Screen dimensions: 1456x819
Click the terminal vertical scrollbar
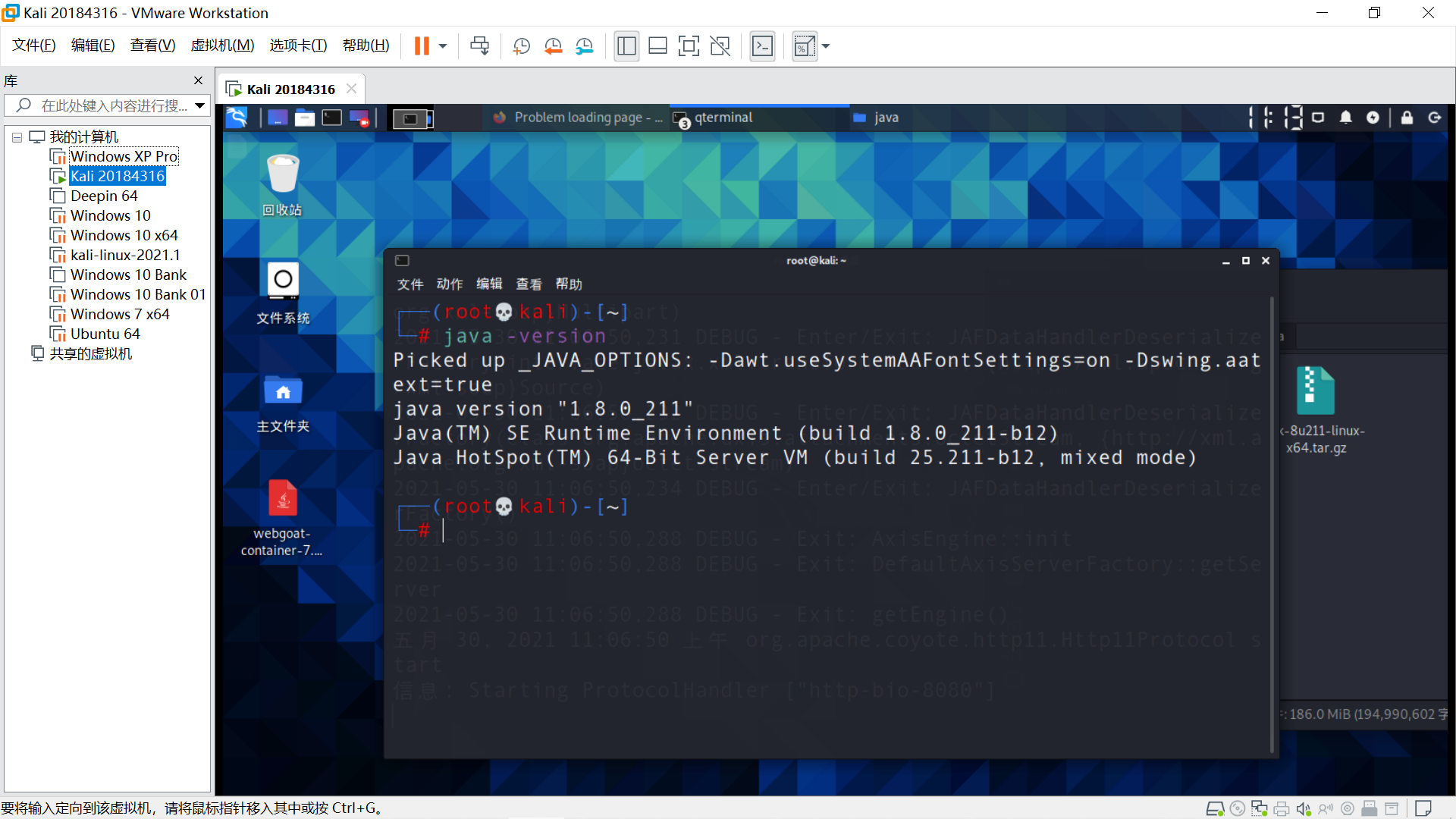(x=1272, y=523)
